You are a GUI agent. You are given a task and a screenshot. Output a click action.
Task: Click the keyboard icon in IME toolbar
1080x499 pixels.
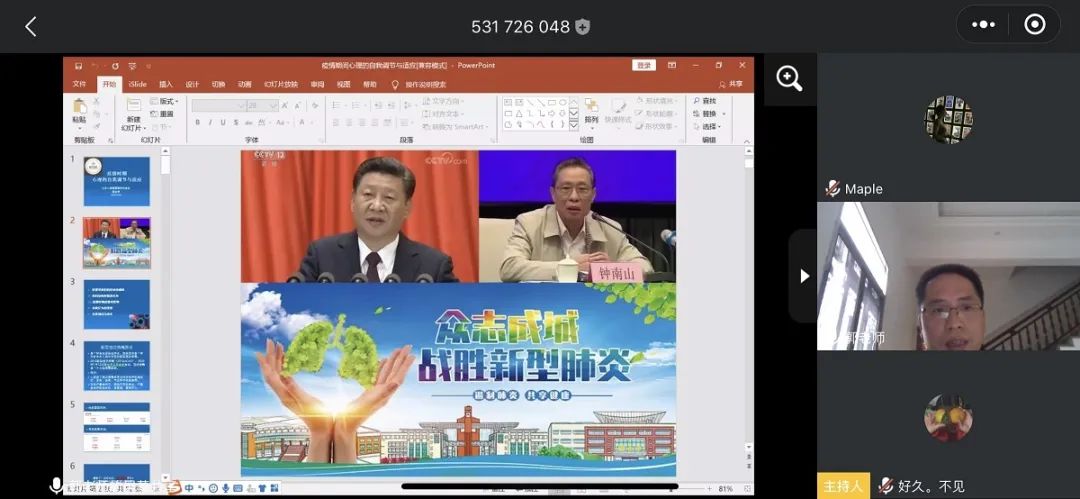[238, 488]
